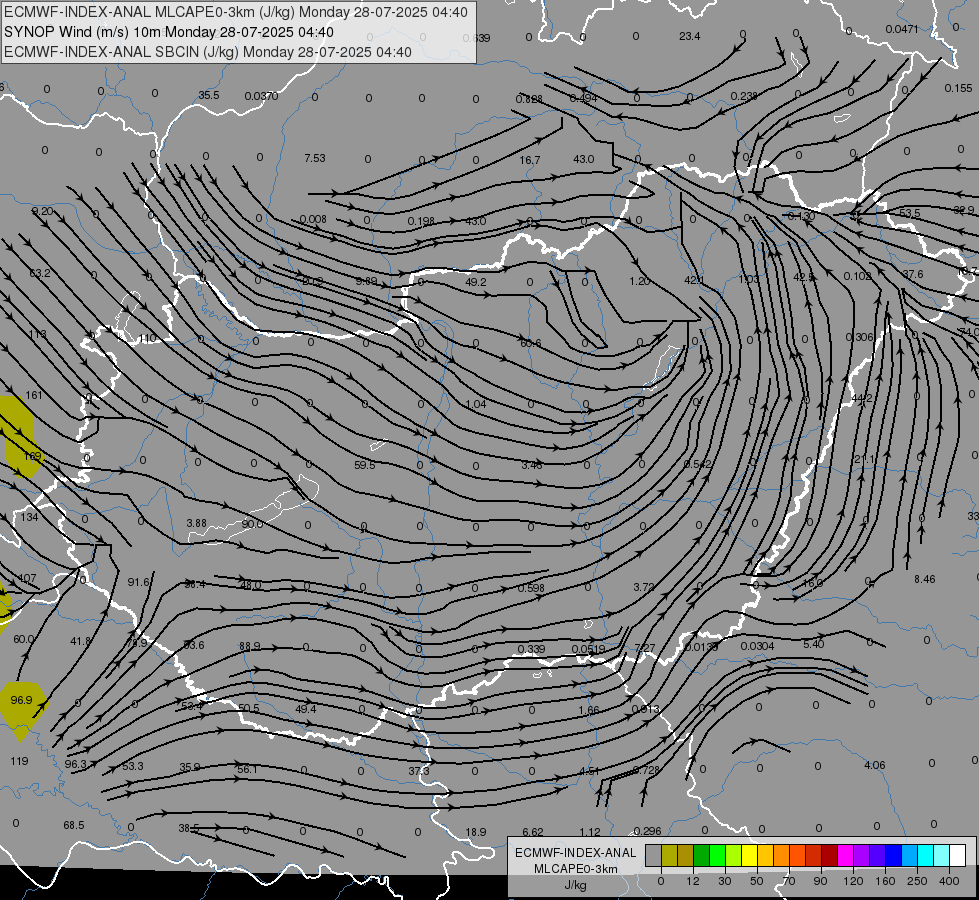Click the legend tick label 50
This screenshot has height=900, width=979.
coord(756,881)
